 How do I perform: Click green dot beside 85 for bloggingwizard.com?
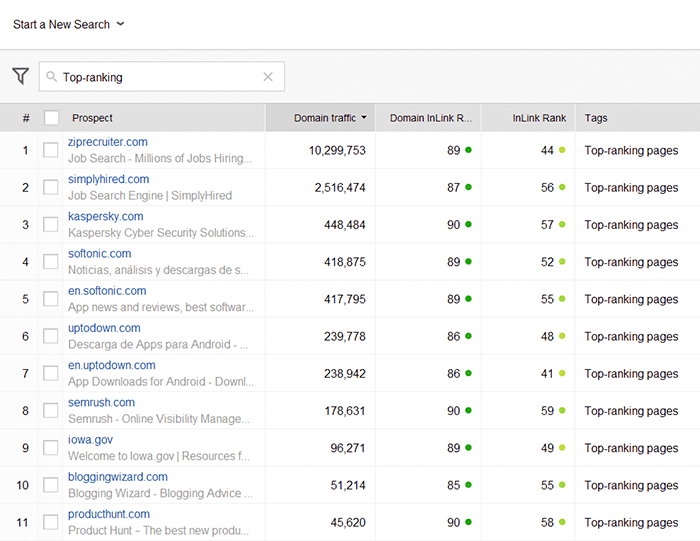468,485
